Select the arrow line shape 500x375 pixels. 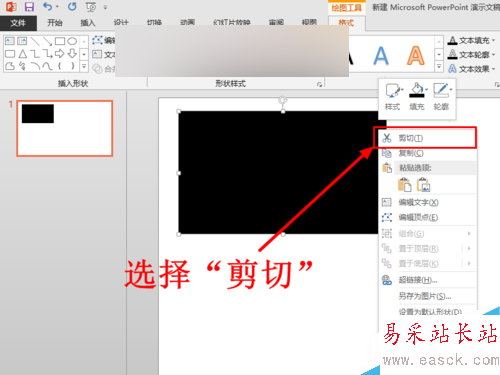click(x=47, y=41)
